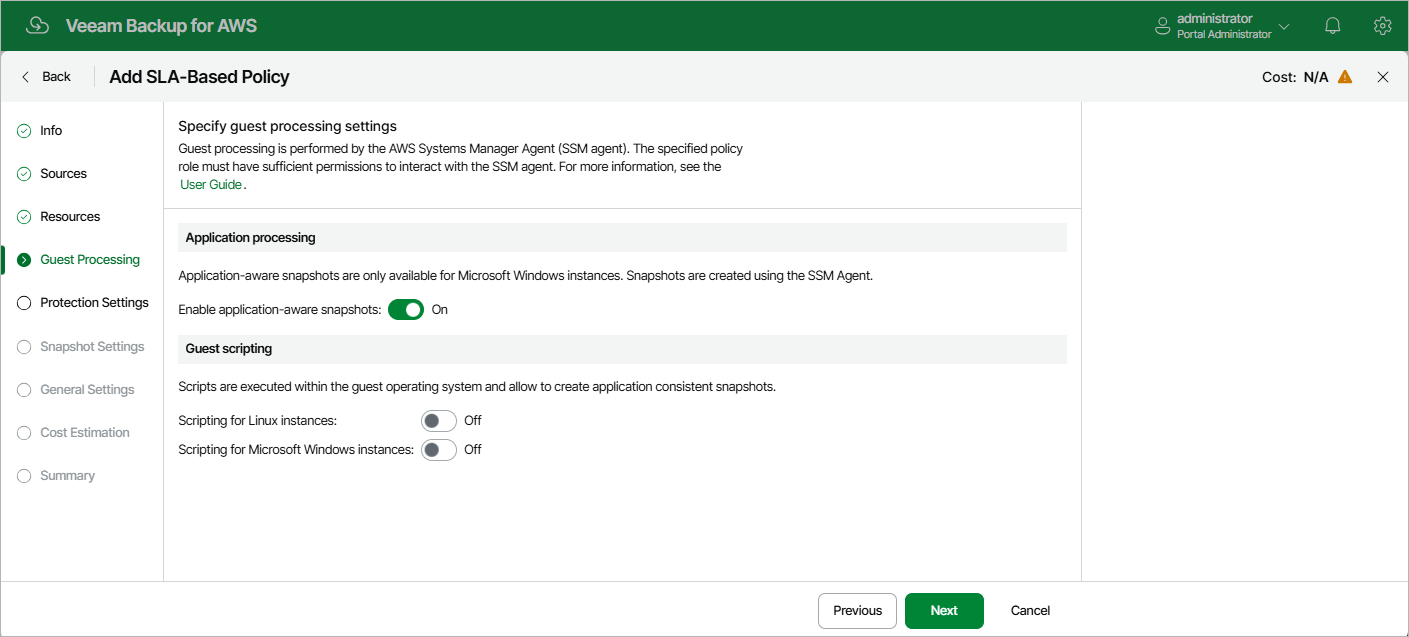Image resolution: width=1409 pixels, height=637 pixels.
Task: Click the user profile icon in header
Action: (x=1163, y=25)
